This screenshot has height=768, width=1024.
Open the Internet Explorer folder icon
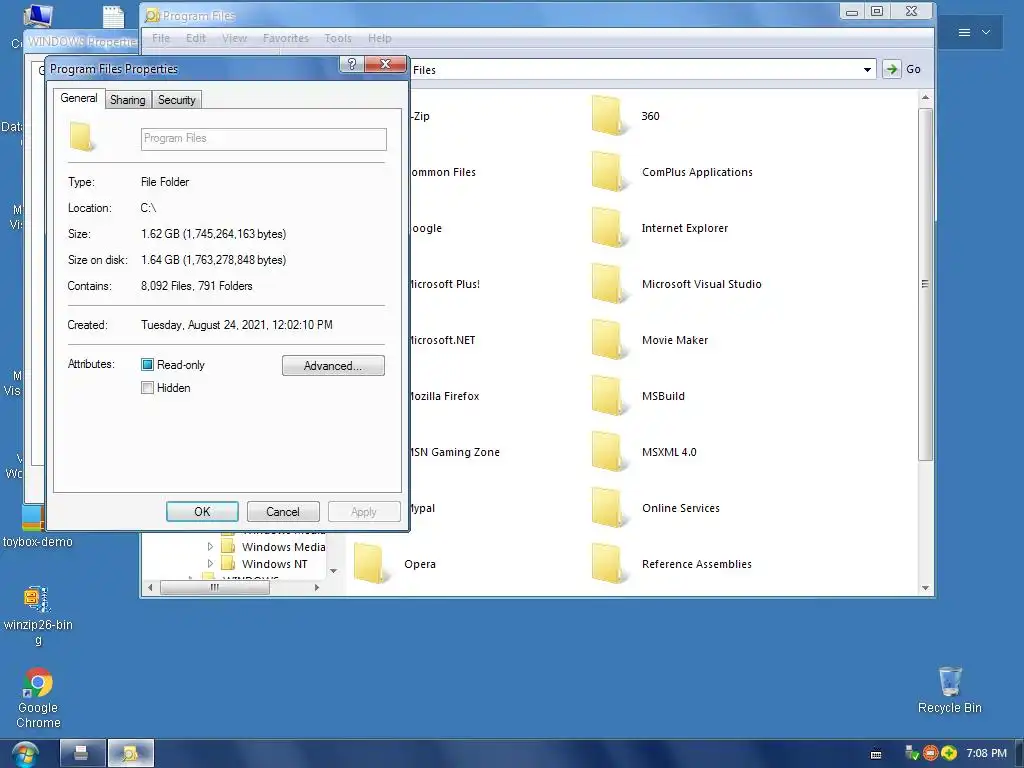[609, 228]
